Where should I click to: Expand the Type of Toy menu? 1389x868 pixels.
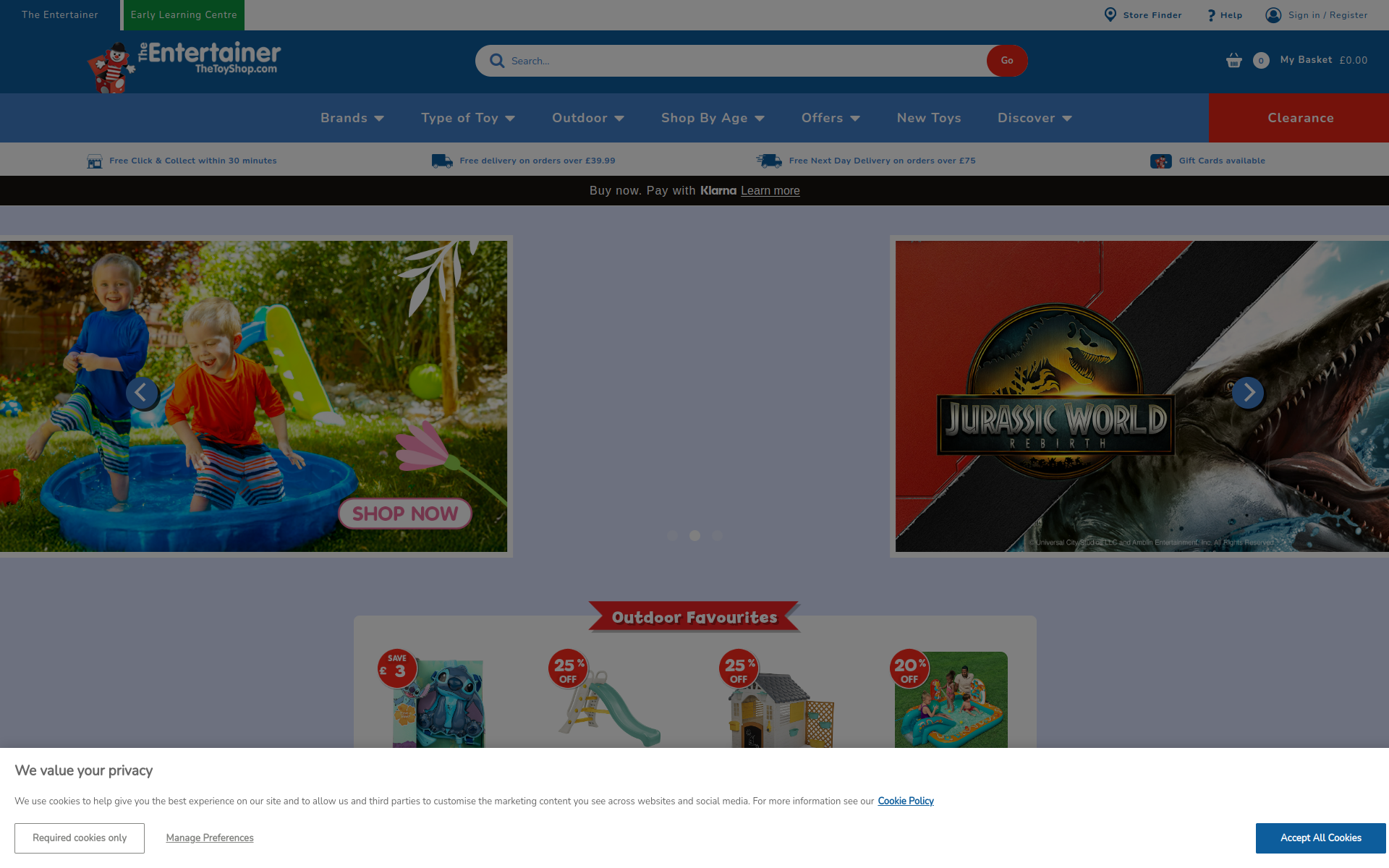pos(468,118)
